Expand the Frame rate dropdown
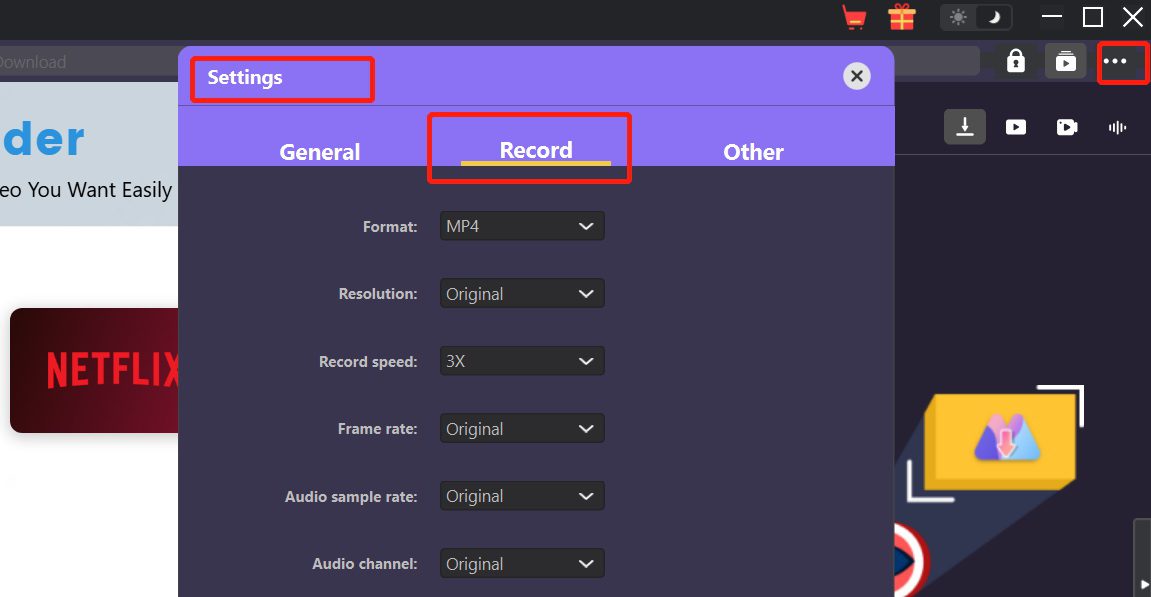This screenshot has height=597, width=1151. (522, 429)
